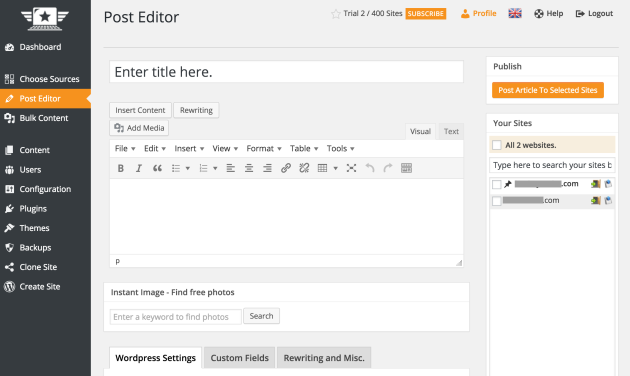
Task: Click the Add Media button
Action: coord(139,128)
